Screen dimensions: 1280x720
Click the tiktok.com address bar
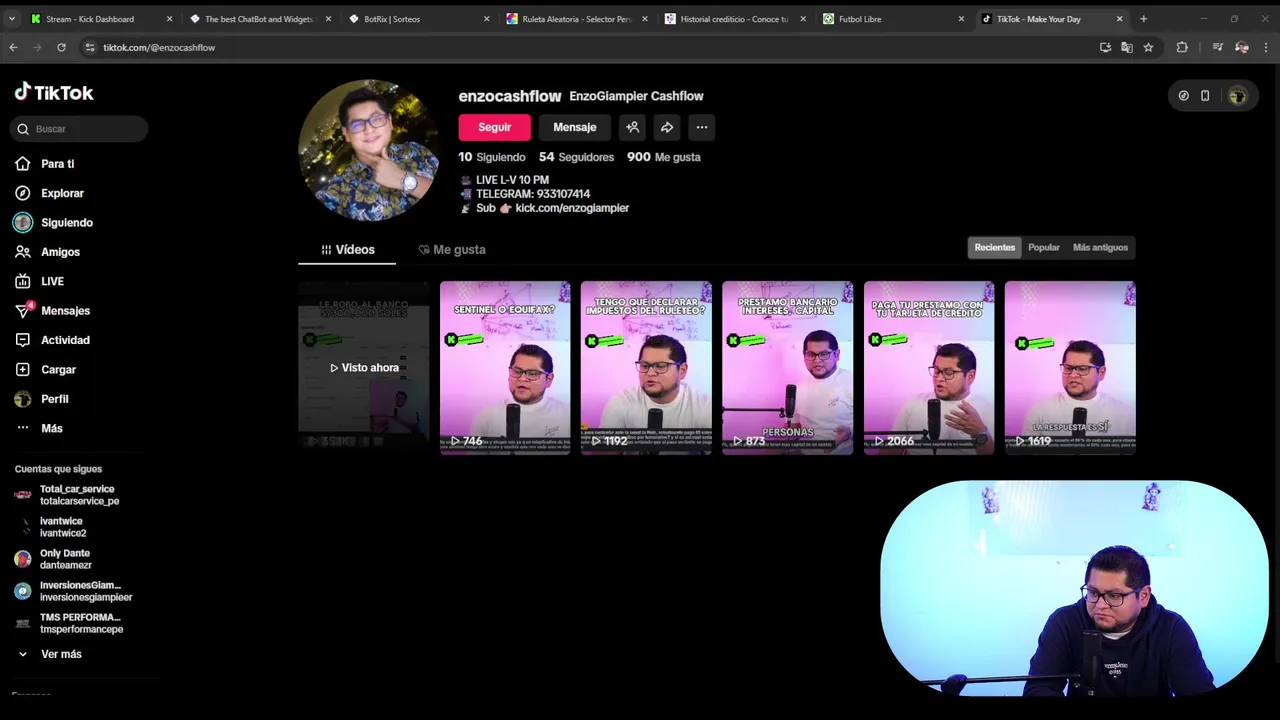(x=590, y=47)
